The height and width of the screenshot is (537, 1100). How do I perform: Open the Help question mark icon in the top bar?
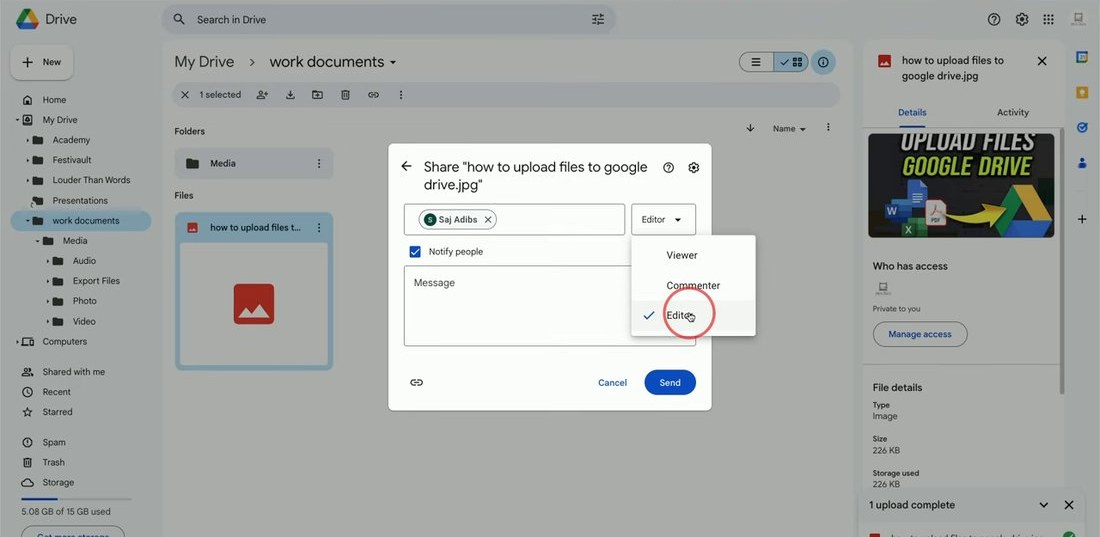[993, 20]
